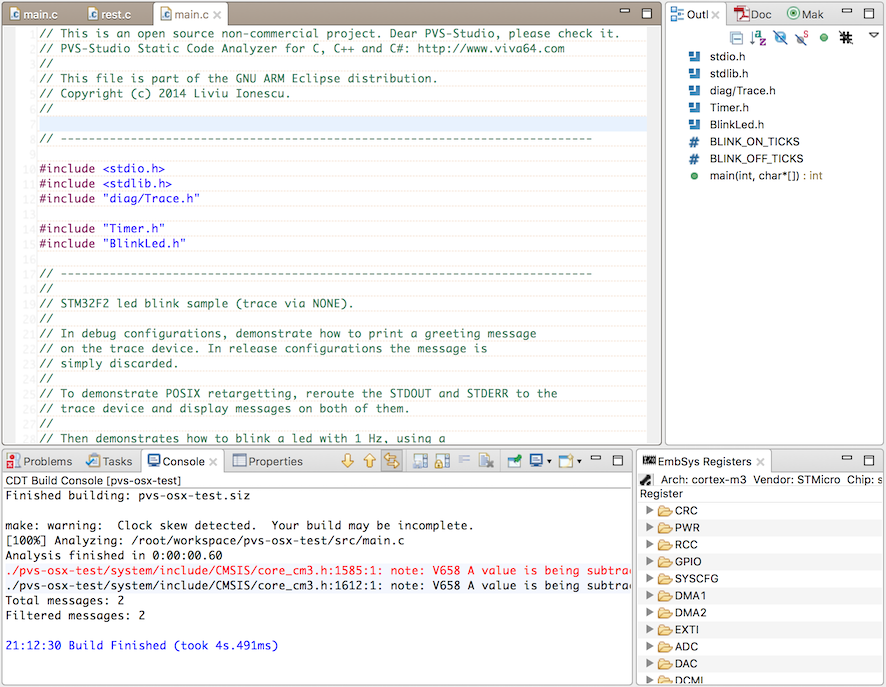Expand the DMA1 register group

pos(650,595)
